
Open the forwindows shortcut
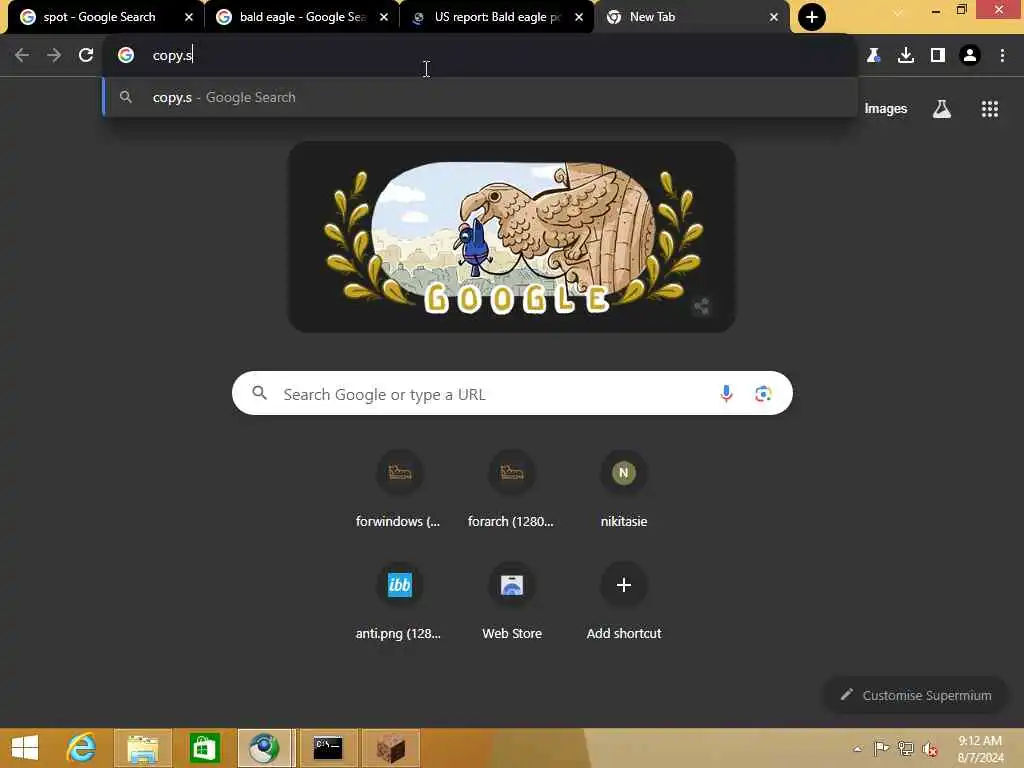[399, 489]
